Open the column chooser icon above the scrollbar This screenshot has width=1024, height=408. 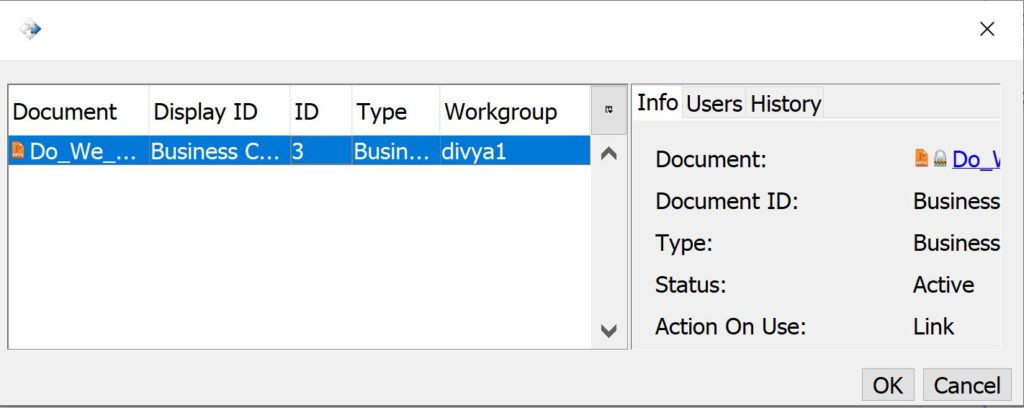point(608,111)
